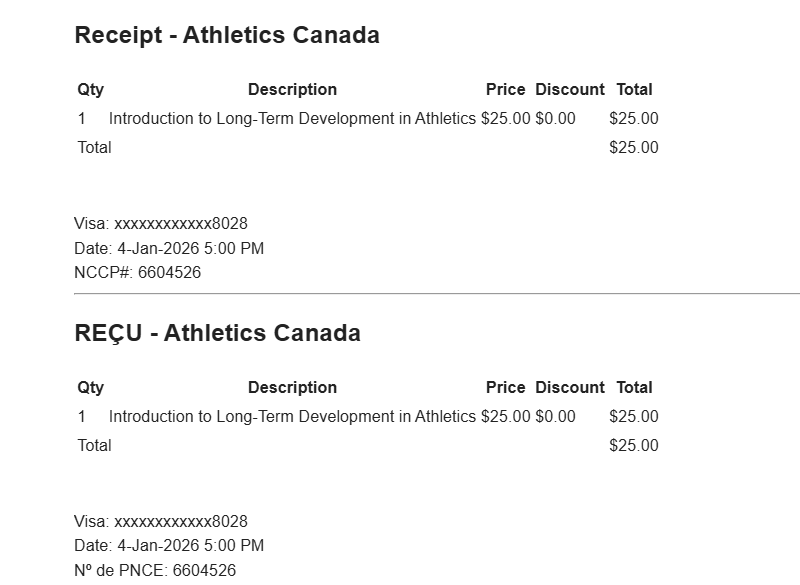Click the Date line under English receipt
Viewport: 800px width, 585px height.
pos(169,248)
